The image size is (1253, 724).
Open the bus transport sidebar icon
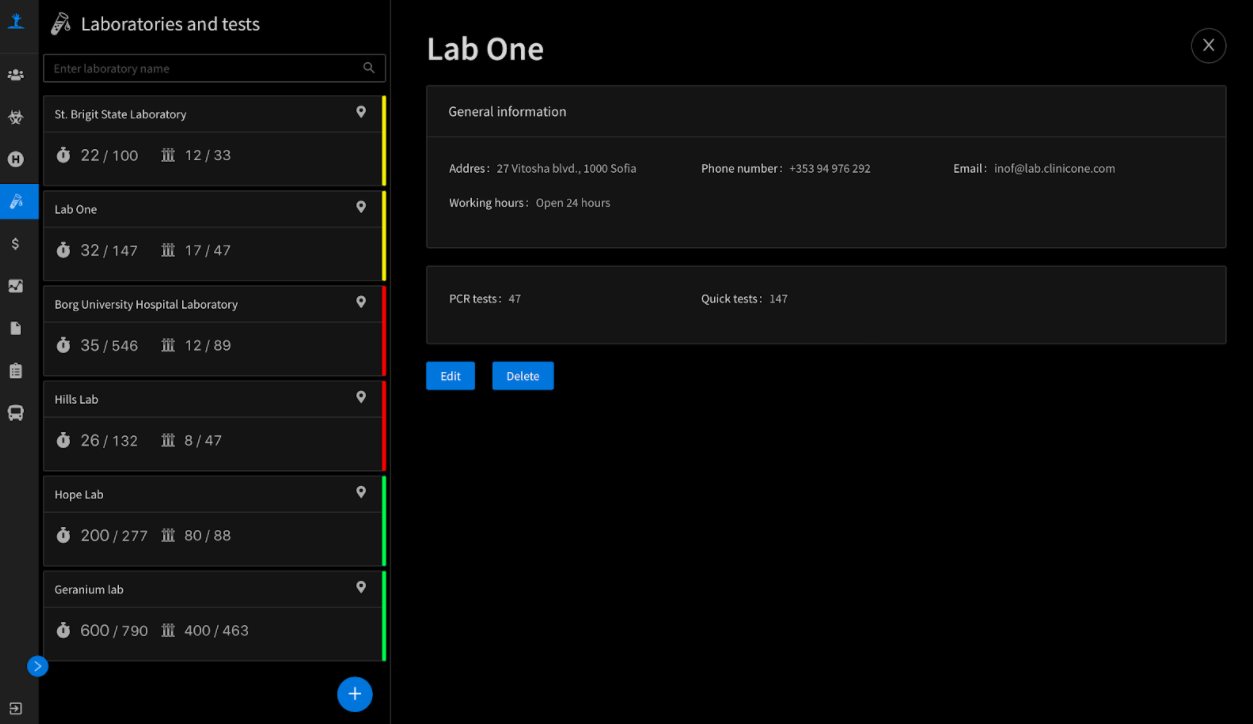click(16, 413)
